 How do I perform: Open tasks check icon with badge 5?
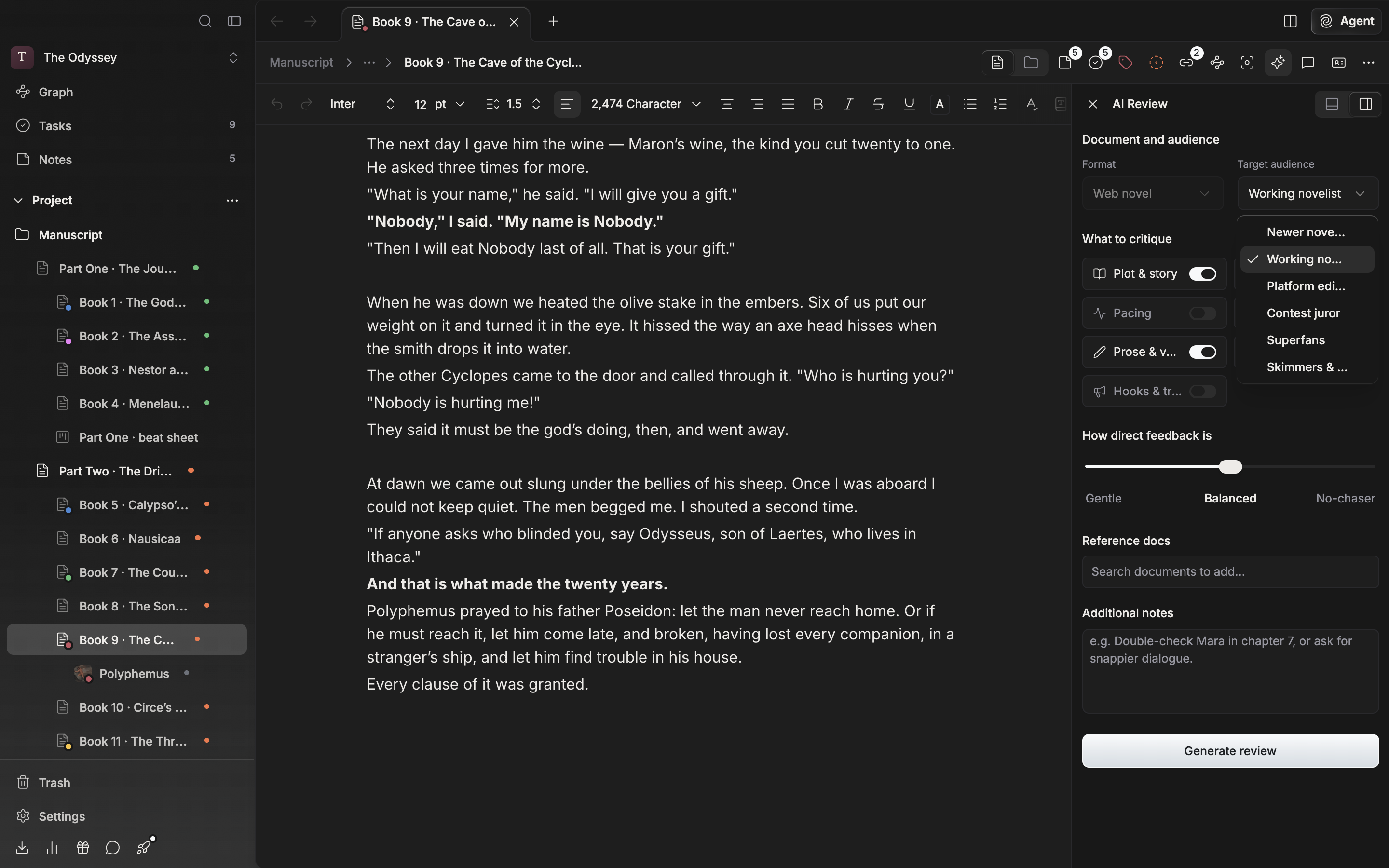1096,62
